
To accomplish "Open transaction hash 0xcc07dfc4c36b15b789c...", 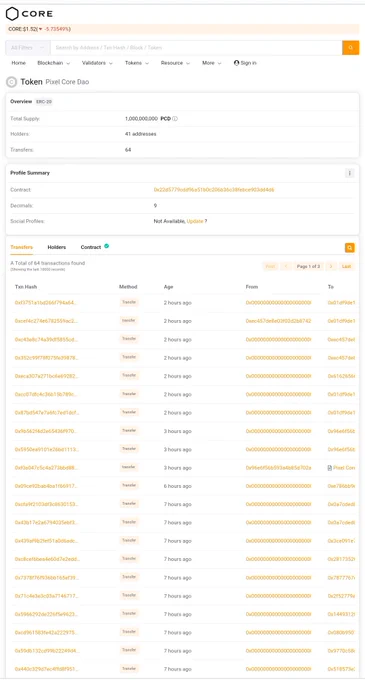I will [x=46, y=394].
